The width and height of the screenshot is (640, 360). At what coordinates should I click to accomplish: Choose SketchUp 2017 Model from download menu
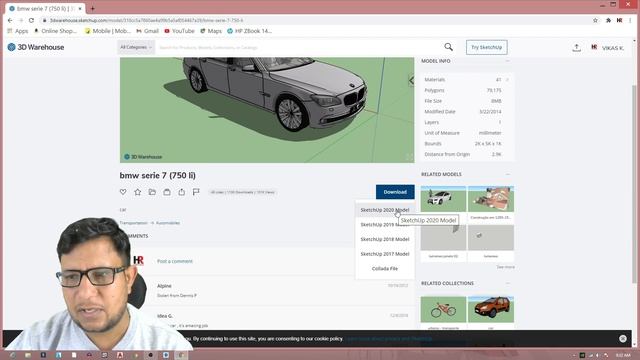click(384, 254)
